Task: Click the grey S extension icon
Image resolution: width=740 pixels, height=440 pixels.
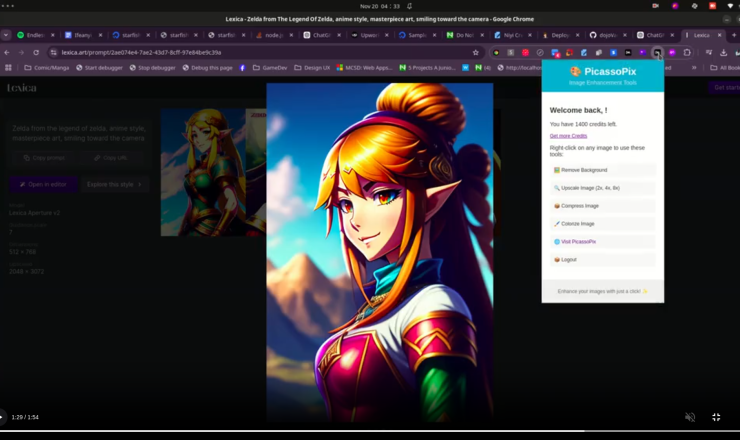Action: [511, 52]
